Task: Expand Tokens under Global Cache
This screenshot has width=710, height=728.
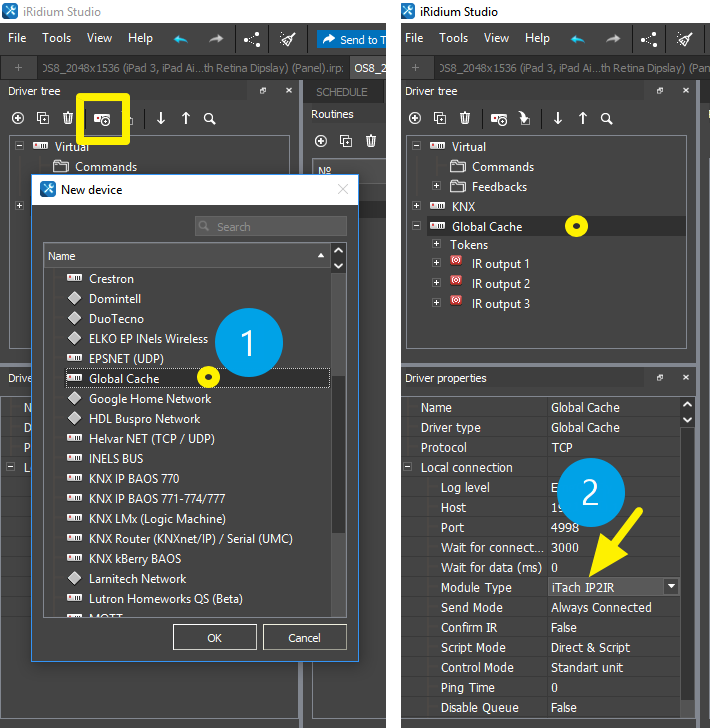Action: (436, 243)
